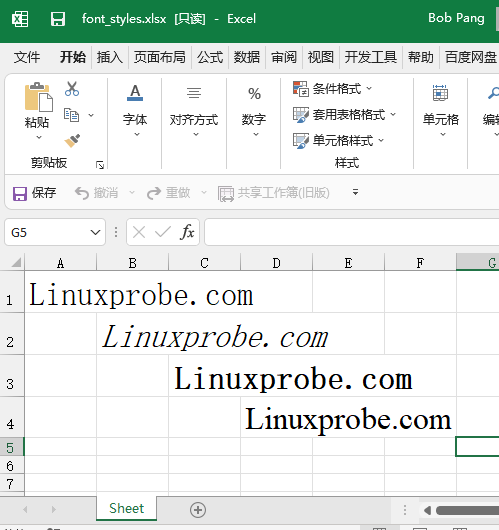Screen dimensions: 499x530
Task: Open Customize Quick Access Toolbar dropdown
Action: click(x=355, y=192)
